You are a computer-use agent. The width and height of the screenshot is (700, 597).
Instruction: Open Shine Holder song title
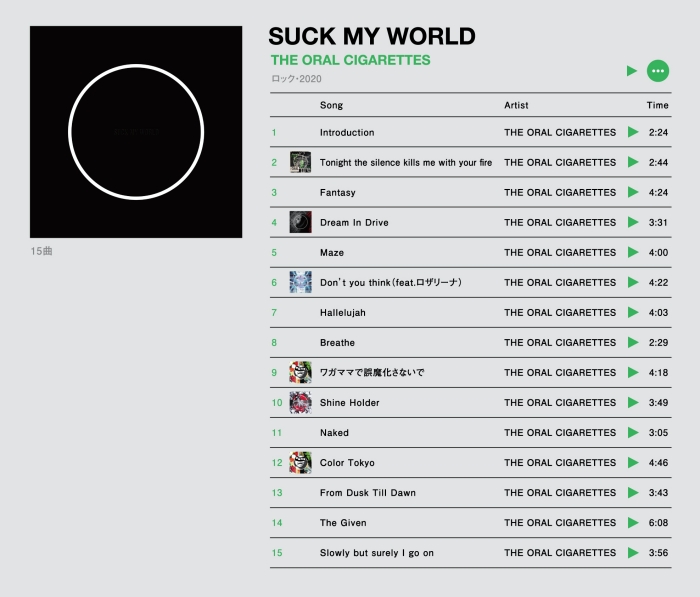tap(349, 403)
